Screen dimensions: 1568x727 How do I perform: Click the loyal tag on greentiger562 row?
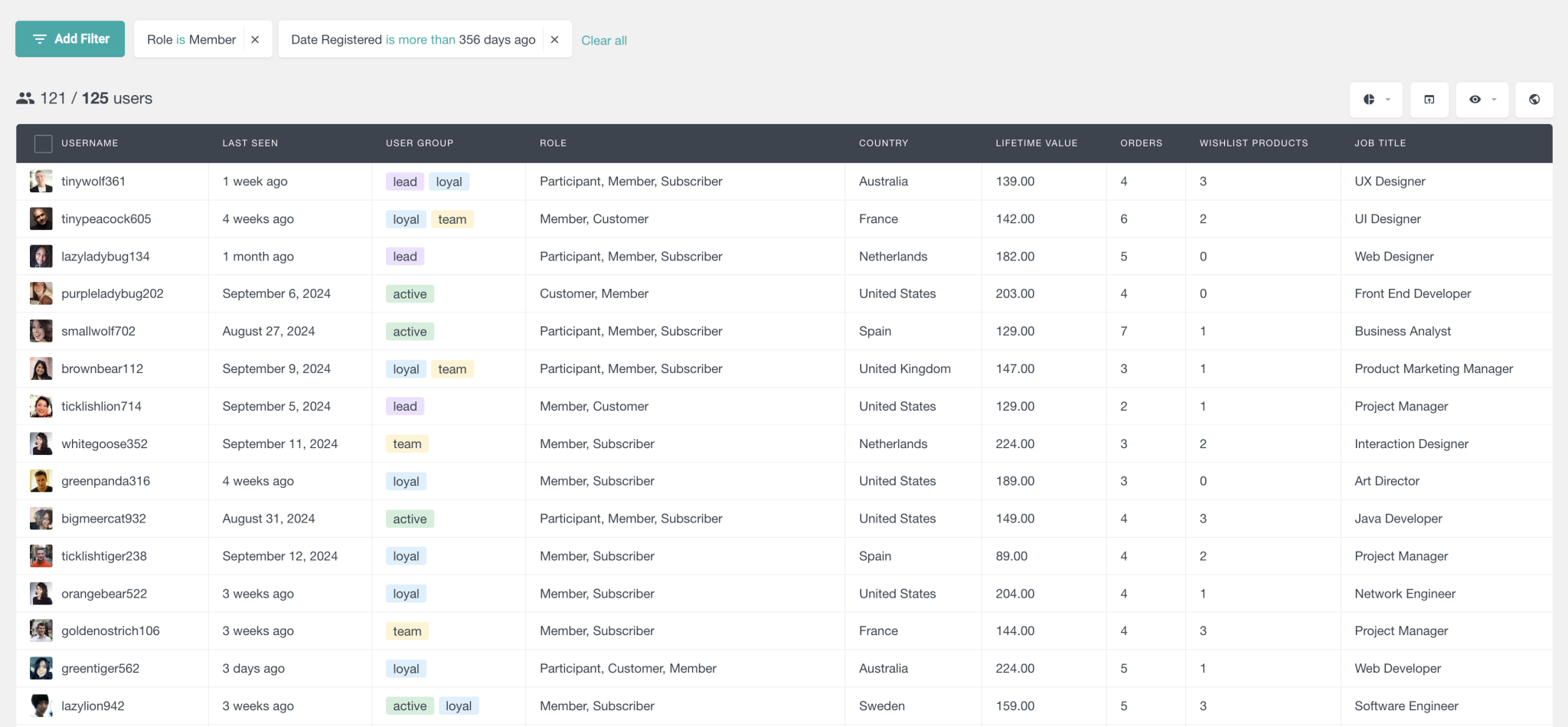click(406, 669)
